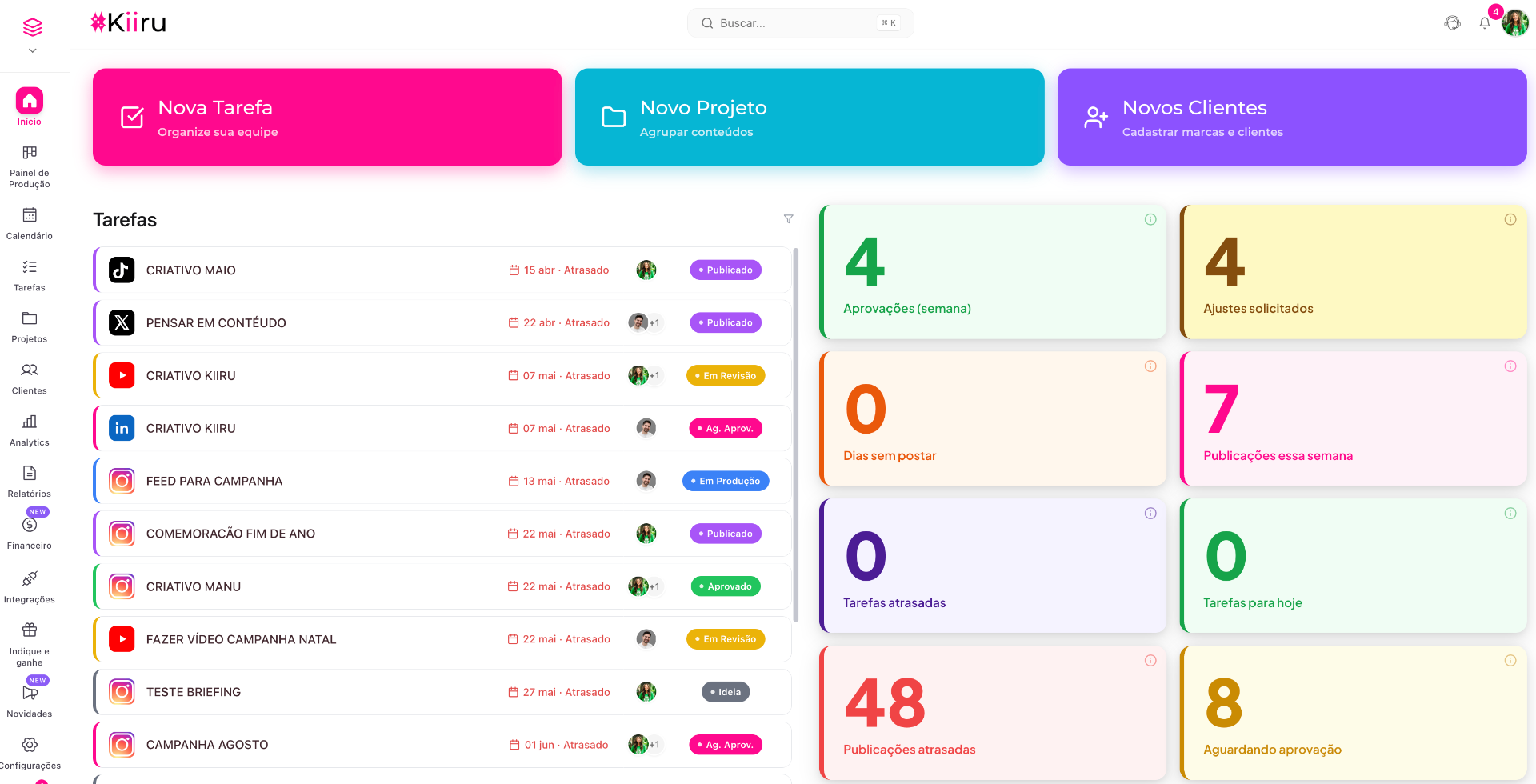Open Ideia status of TESTE BRIEFING

pyautogui.click(x=726, y=693)
